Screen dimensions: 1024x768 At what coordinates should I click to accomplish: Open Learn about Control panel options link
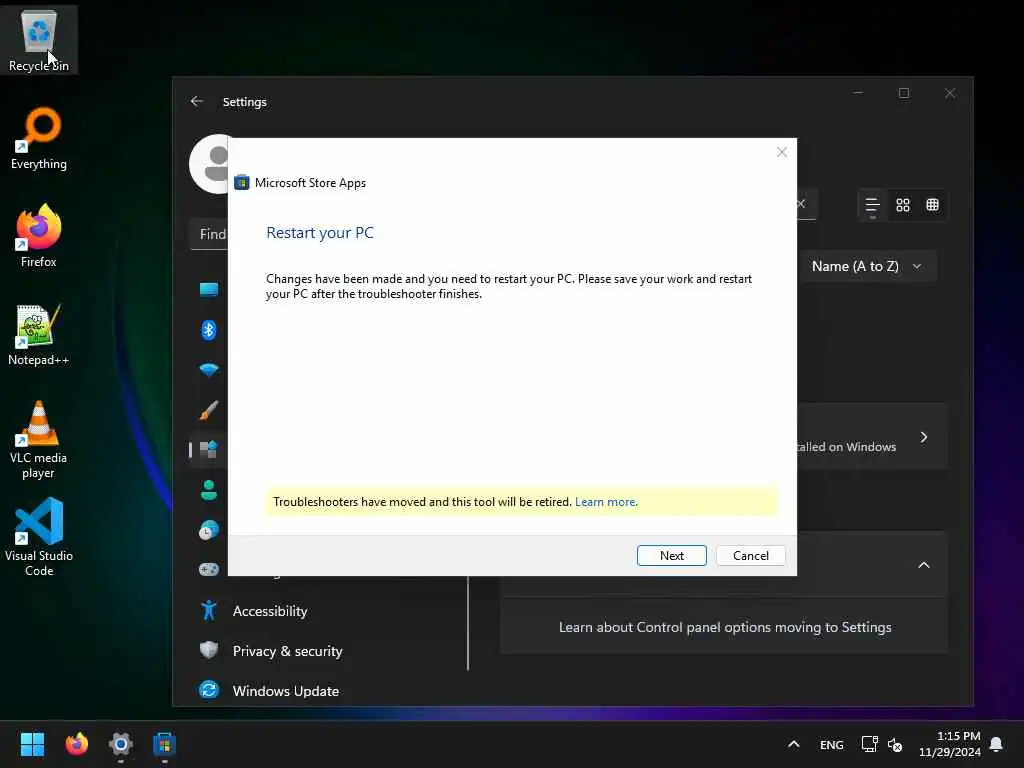(x=725, y=628)
